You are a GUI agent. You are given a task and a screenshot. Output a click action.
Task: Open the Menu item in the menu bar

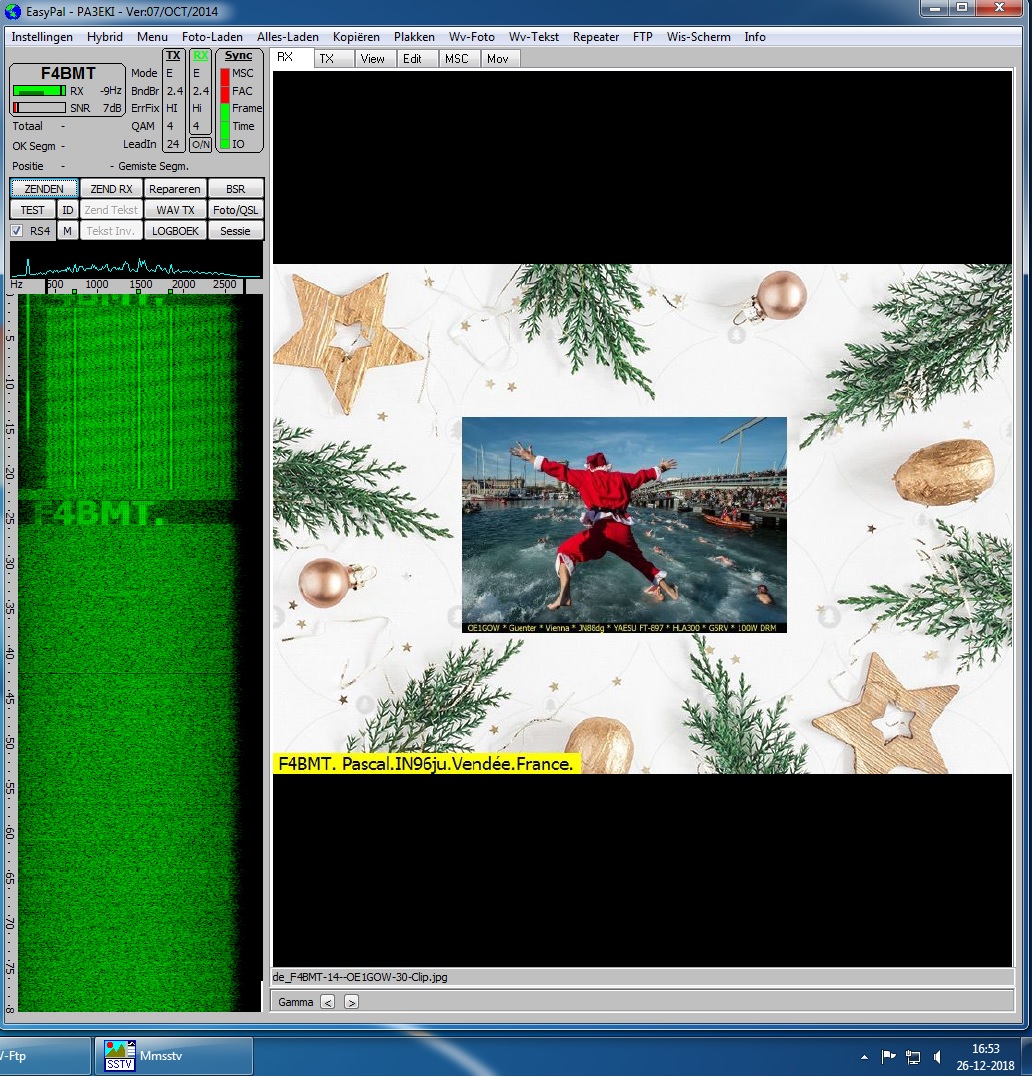click(152, 37)
